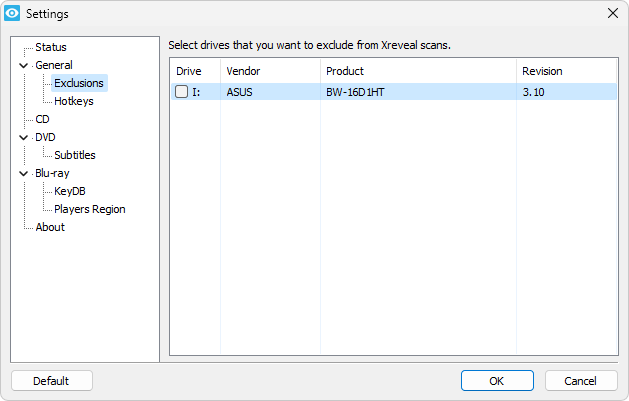Tick the checkbox for drive I:
The width and height of the screenshot is (629, 401).
point(181,92)
